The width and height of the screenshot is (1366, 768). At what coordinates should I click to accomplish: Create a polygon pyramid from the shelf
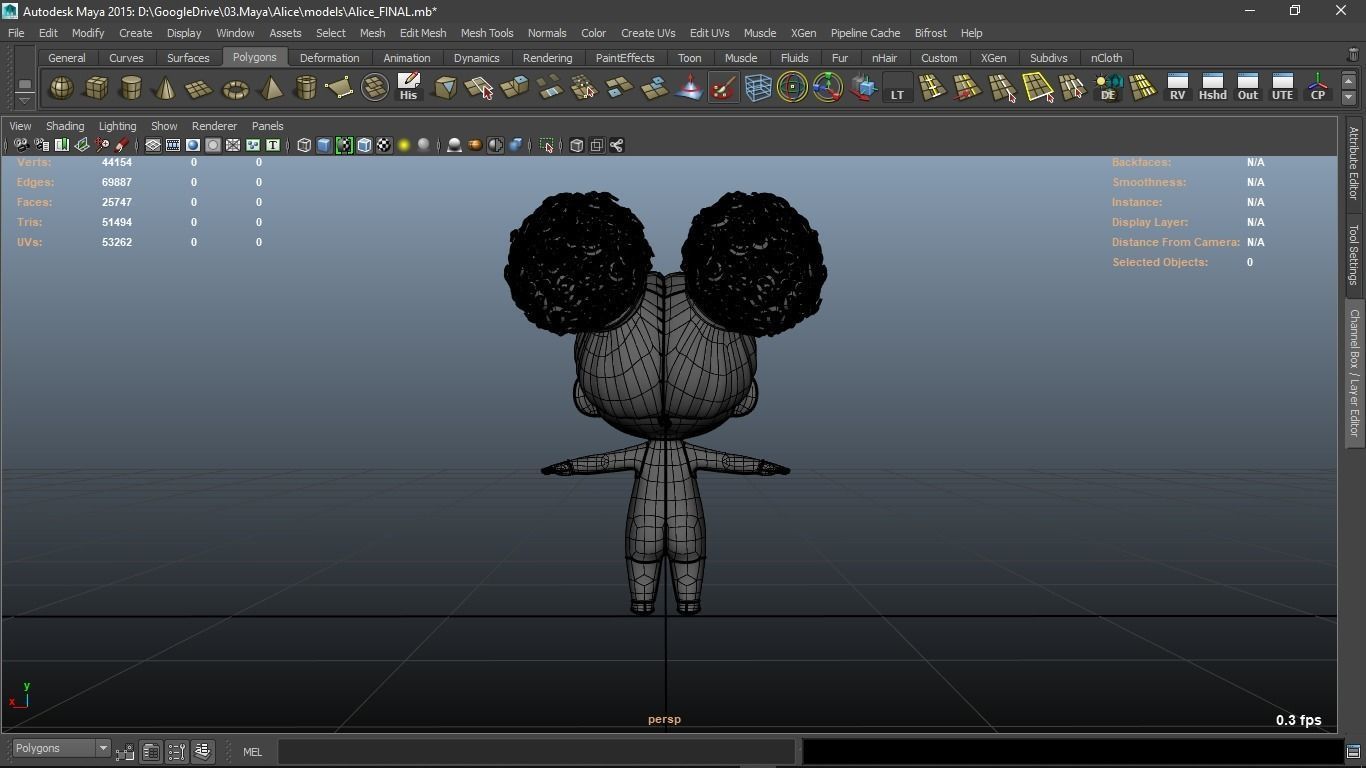pyautogui.click(x=270, y=88)
